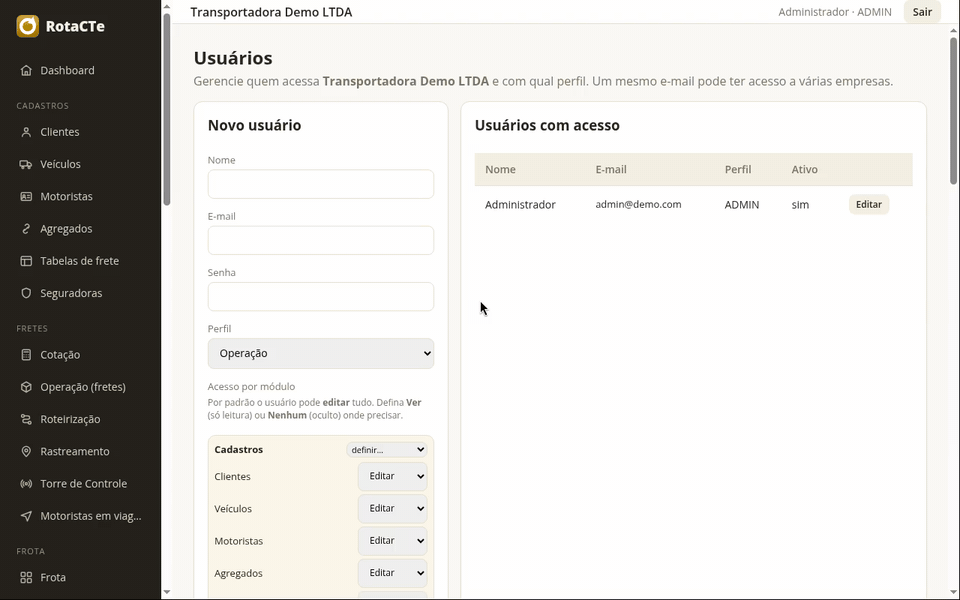The width and height of the screenshot is (960, 600).
Task: Open the Perfil dropdown showing Operação
Action: point(321,354)
